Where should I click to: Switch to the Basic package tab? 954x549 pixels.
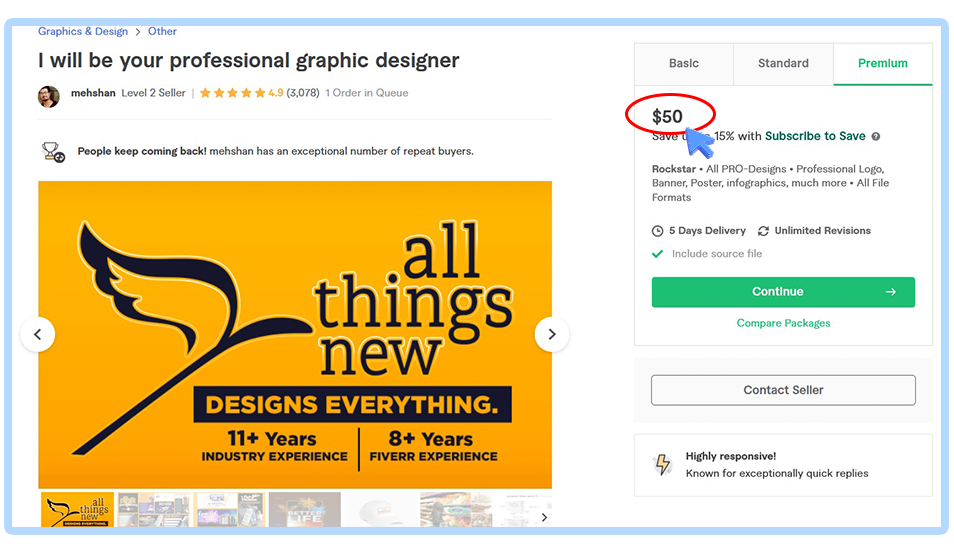point(684,64)
